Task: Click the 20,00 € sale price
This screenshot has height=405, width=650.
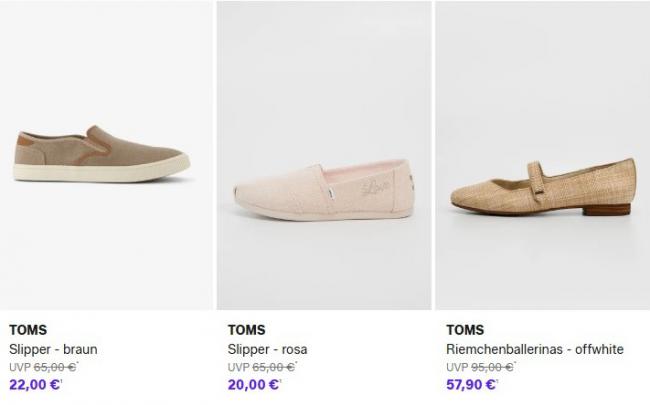Action: 251,384
